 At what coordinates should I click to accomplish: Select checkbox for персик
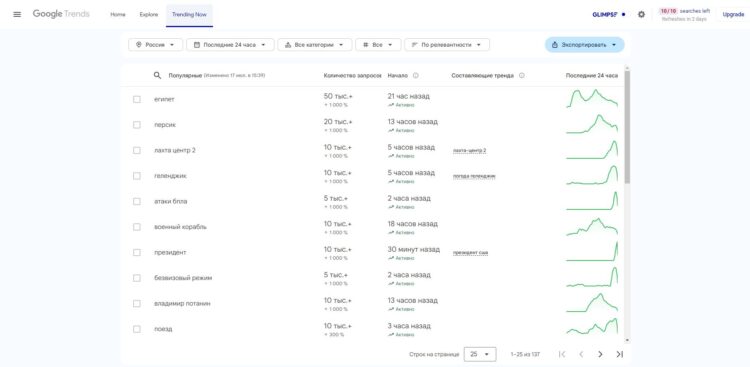137,124
